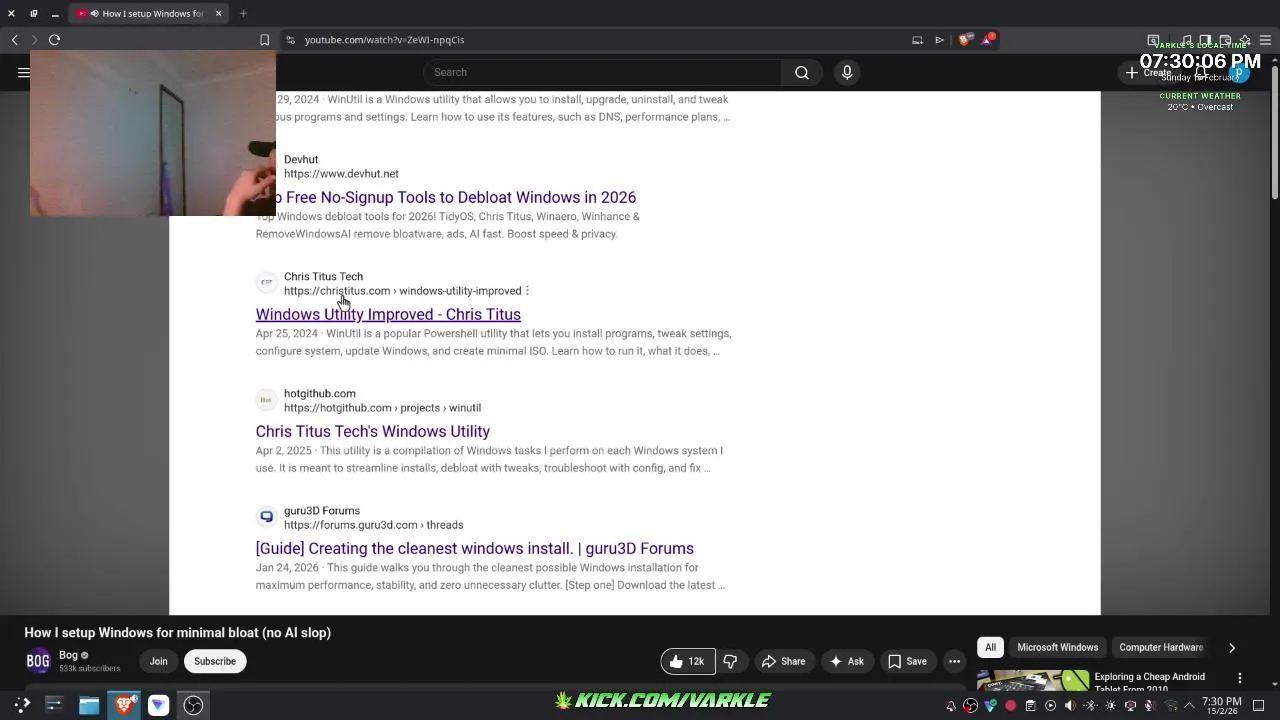The height and width of the screenshot is (720, 1280).
Task: Open 'Windows Utility Improved - Chris Titus' link
Action: tap(388, 314)
